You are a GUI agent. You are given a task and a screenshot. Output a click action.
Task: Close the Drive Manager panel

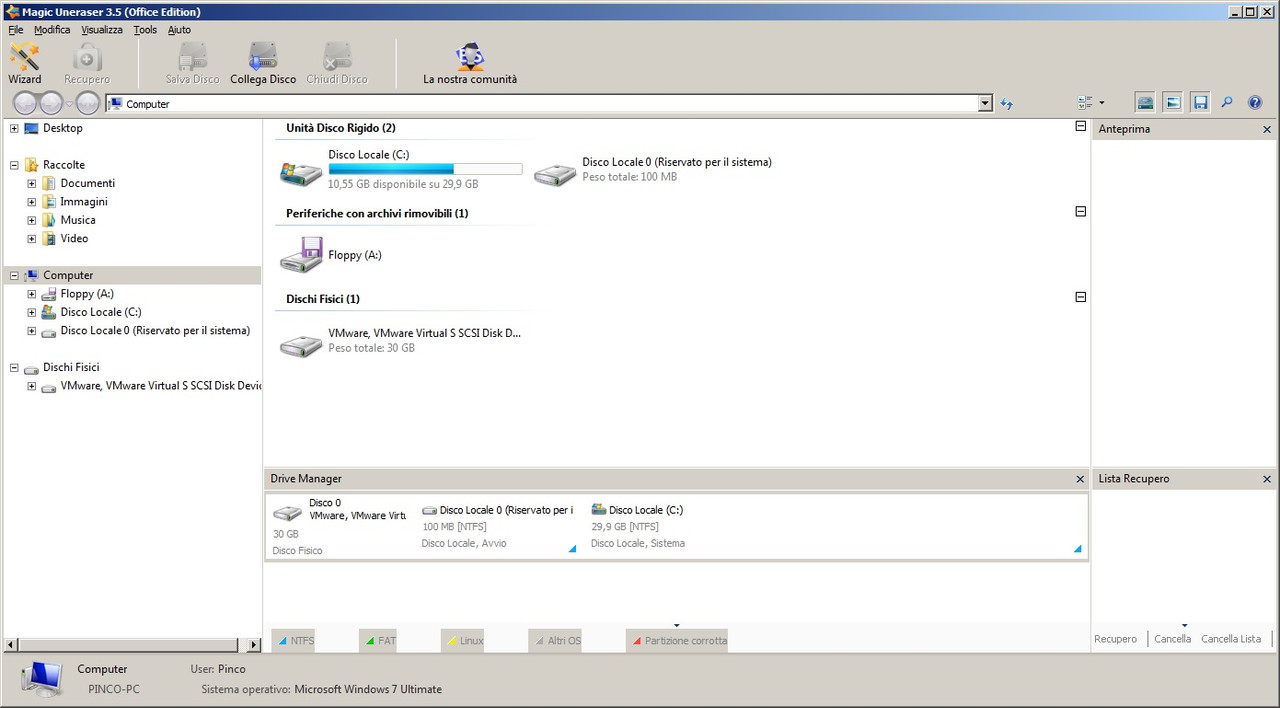coord(1080,480)
